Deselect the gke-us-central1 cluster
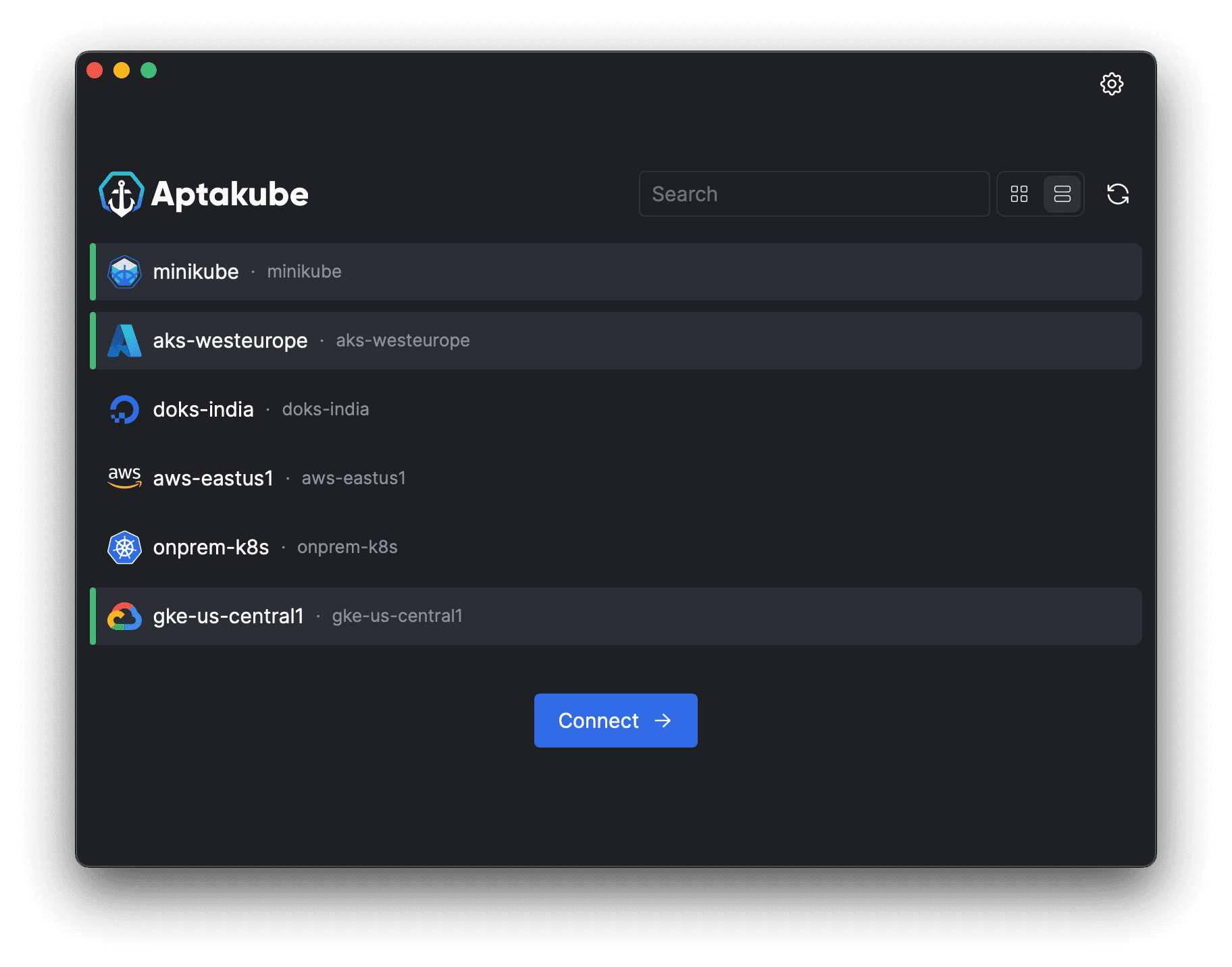The height and width of the screenshot is (967, 1232). 608,616
